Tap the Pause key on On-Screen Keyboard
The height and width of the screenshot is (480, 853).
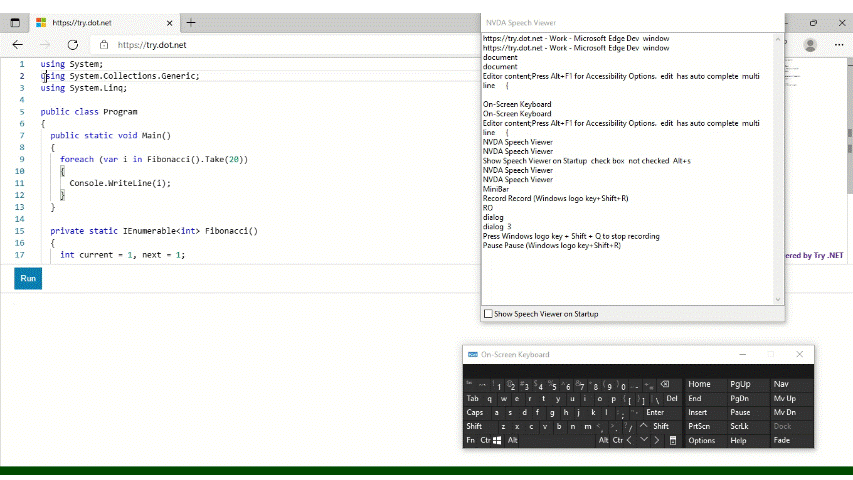tap(748, 413)
